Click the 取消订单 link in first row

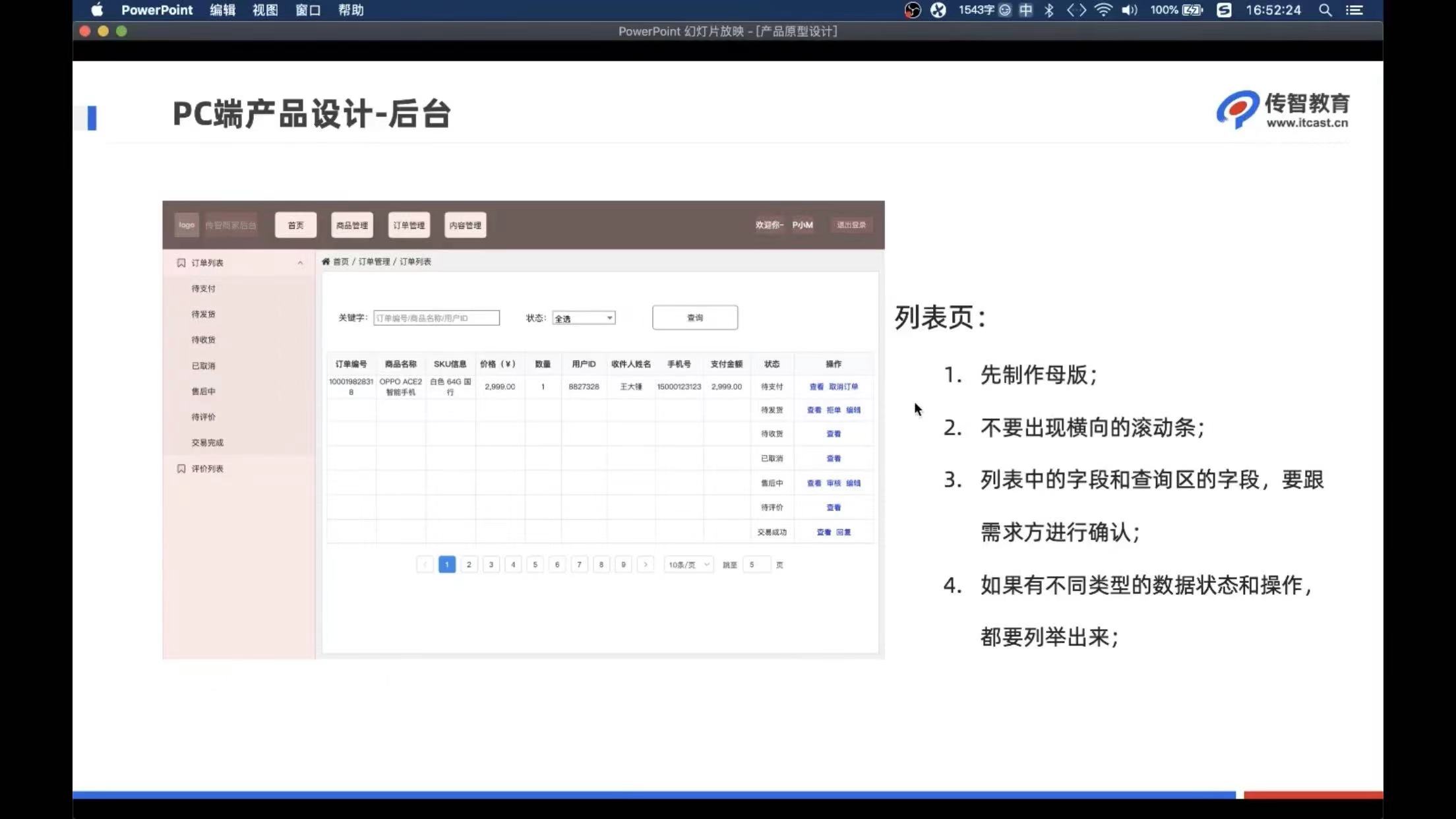pos(843,387)
